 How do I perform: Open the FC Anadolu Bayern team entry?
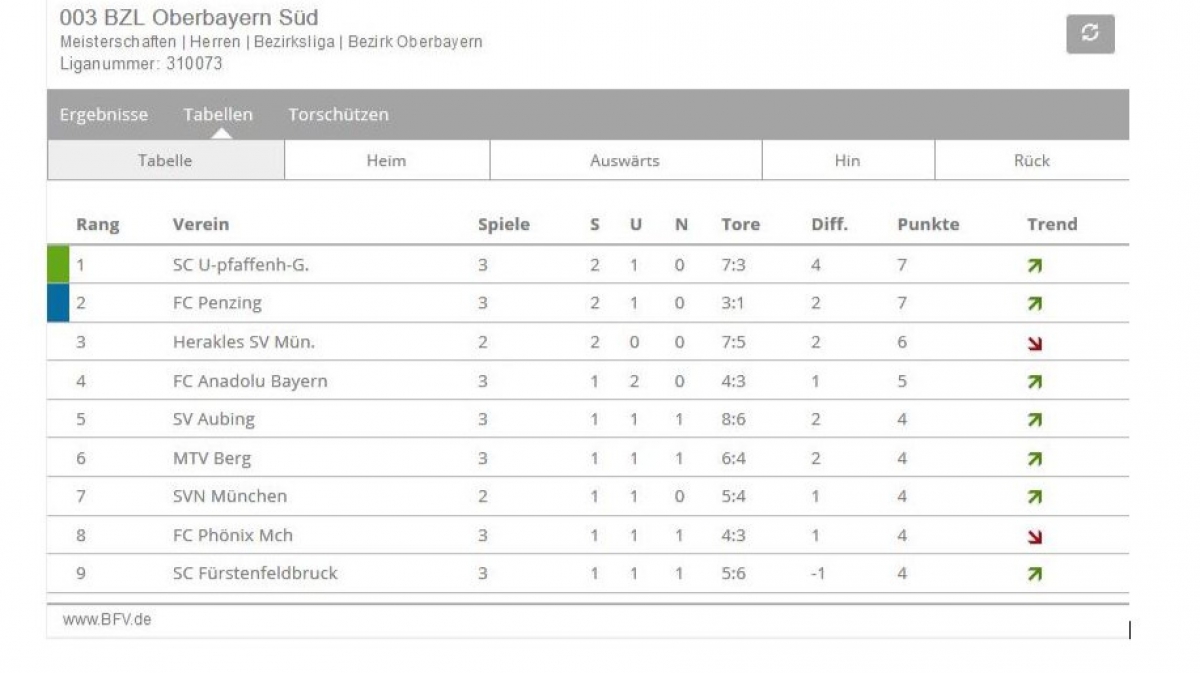click(250, 381)
